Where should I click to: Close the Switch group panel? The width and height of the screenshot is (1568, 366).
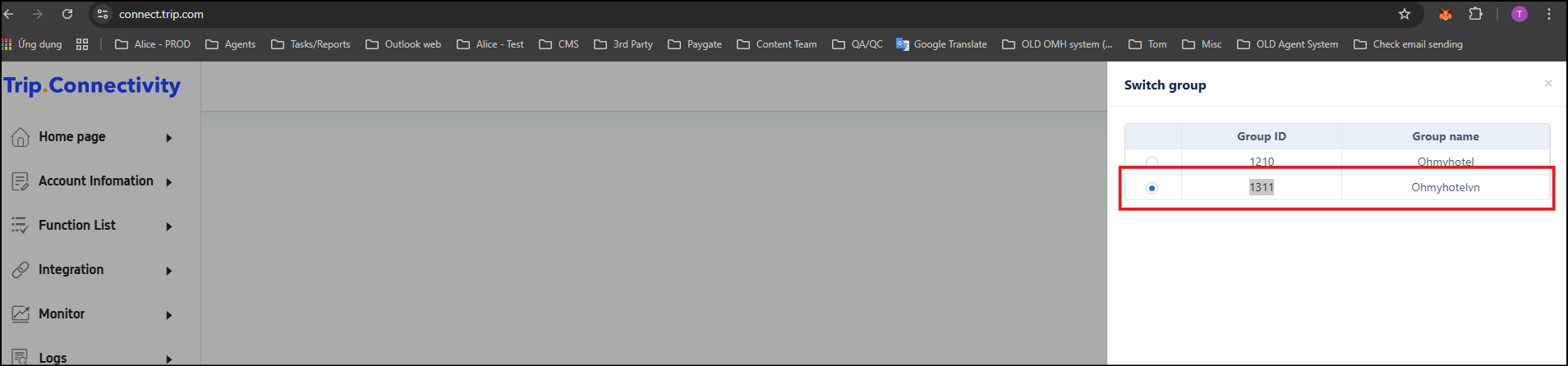point(1548,84)
